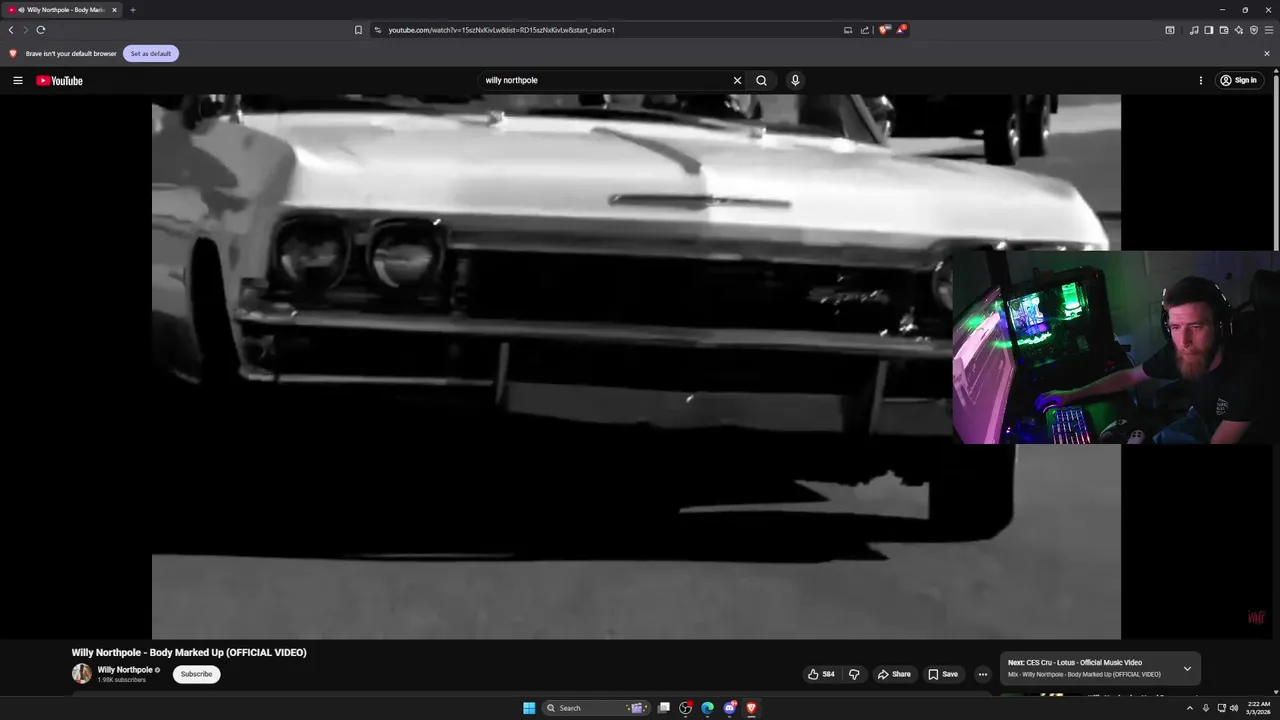Open Brave Leo AI sparkle icon

click(1239, 30)
